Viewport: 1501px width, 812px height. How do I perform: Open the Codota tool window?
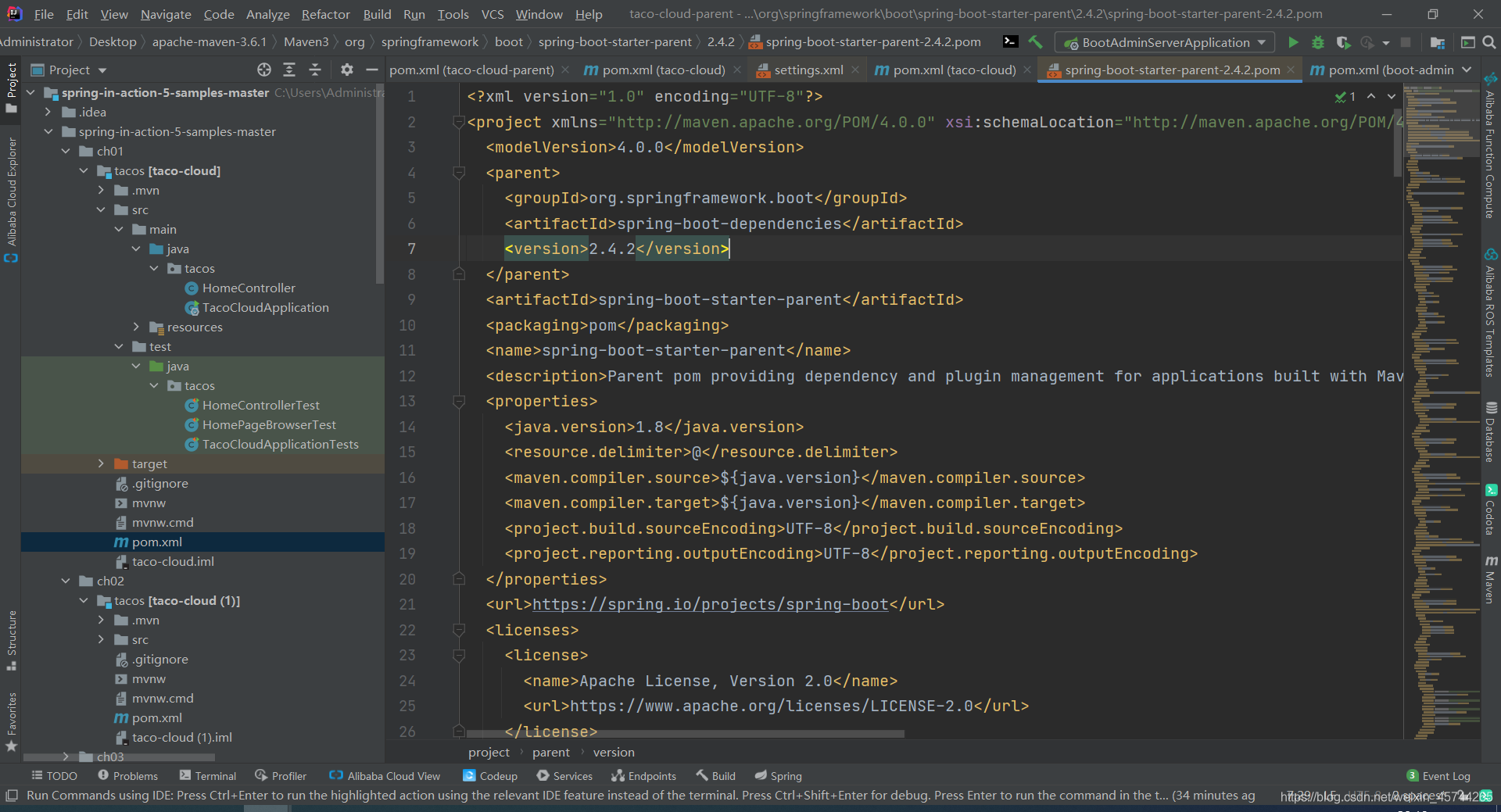pos(1491,510)
